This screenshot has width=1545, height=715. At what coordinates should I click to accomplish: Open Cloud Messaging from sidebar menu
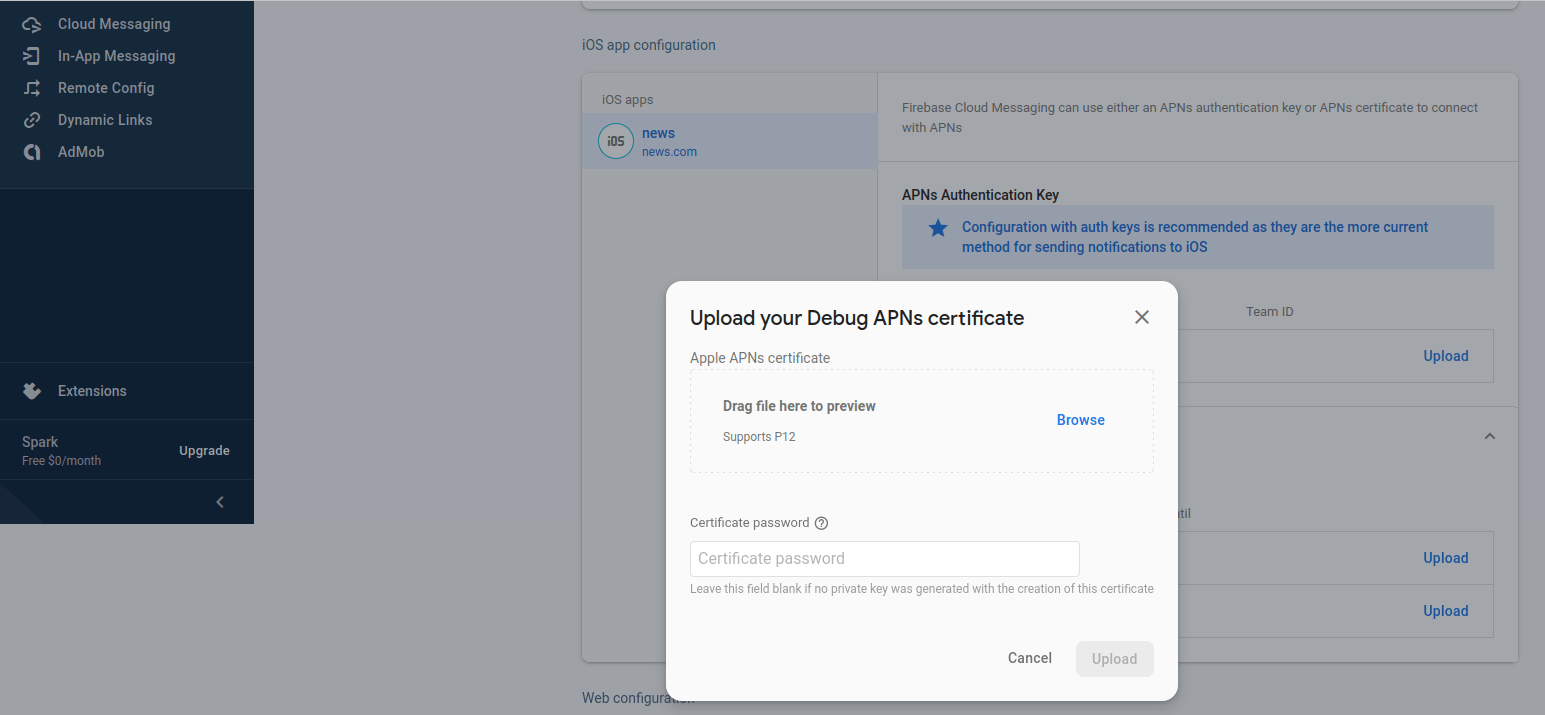tap(114, 24)
